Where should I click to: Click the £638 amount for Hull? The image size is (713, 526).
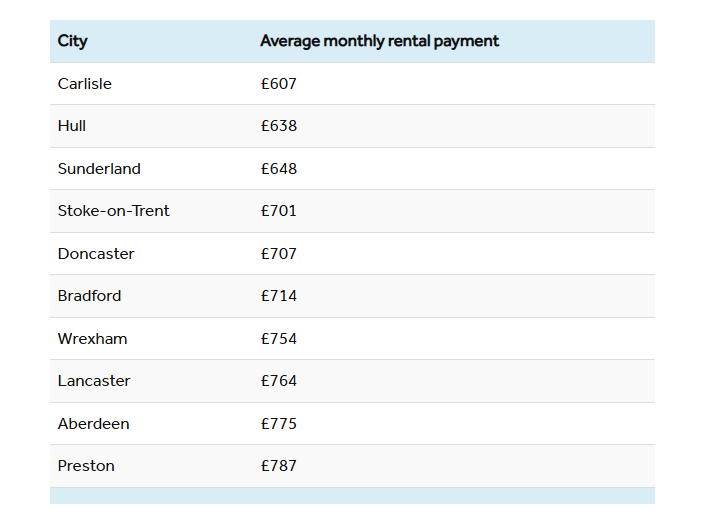pyautogui.click(x=279, y=126)
